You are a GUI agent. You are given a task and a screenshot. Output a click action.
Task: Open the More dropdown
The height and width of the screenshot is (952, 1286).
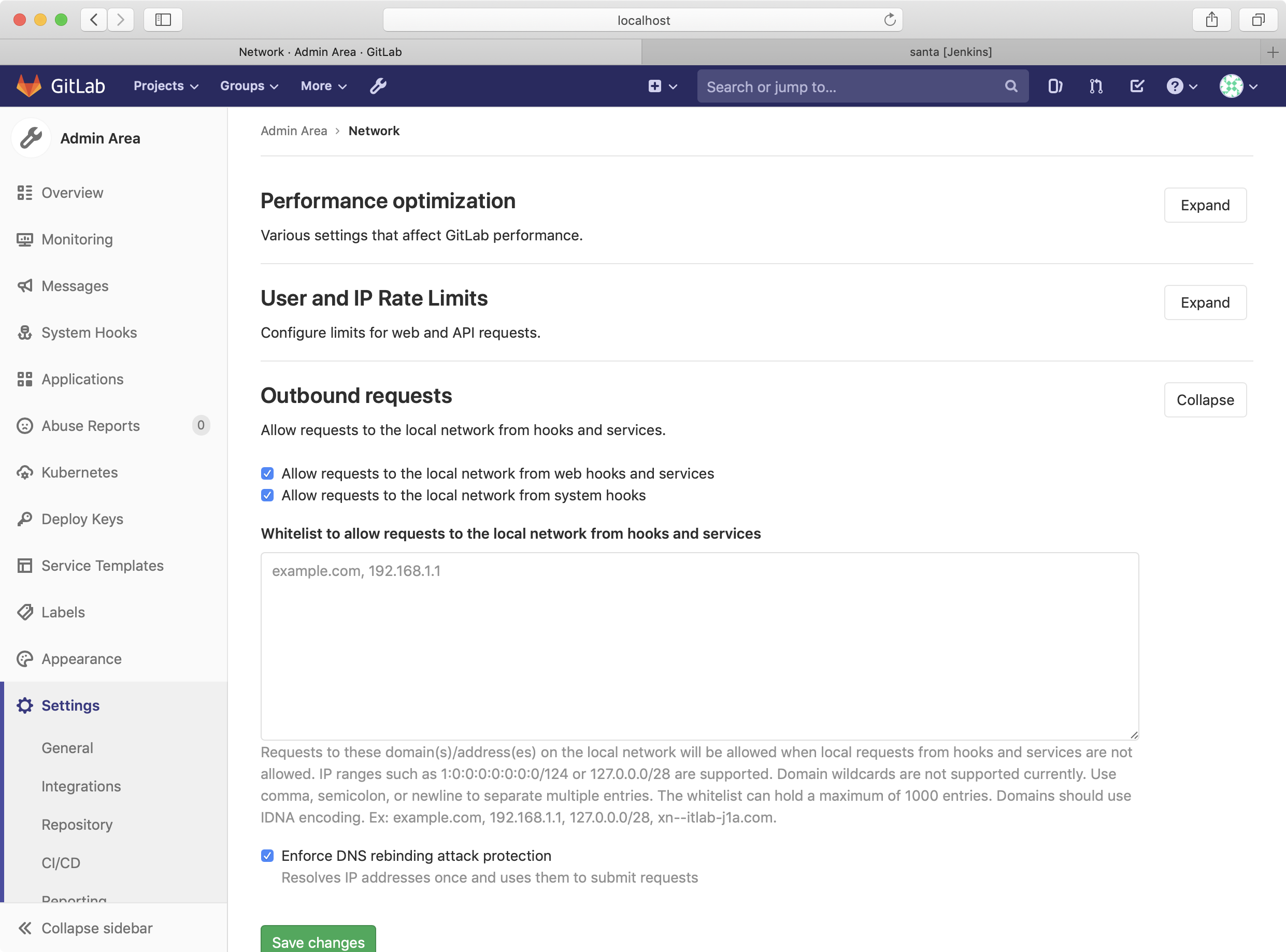point(323,86)
